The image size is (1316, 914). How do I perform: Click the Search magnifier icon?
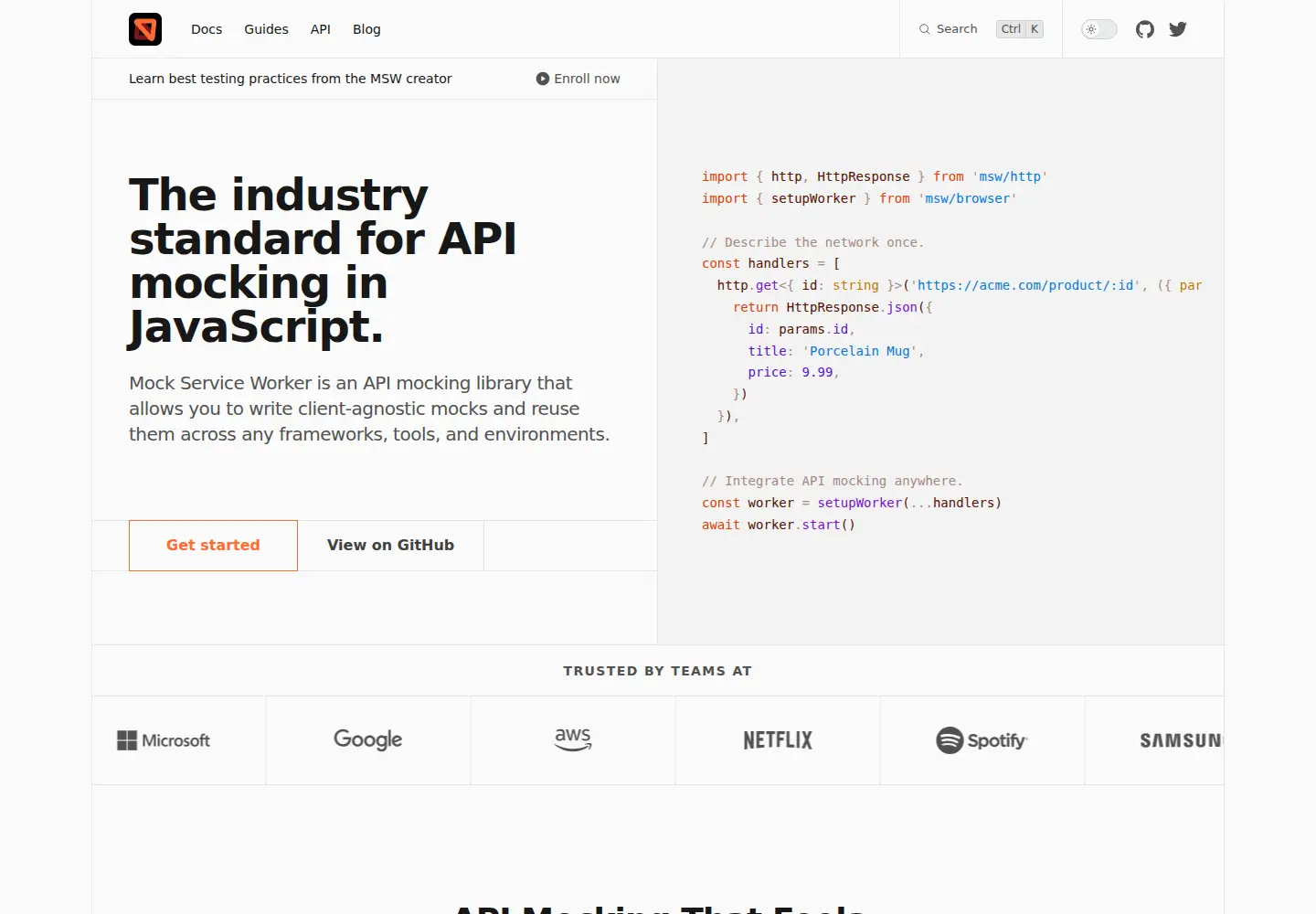tap(925, 29)
